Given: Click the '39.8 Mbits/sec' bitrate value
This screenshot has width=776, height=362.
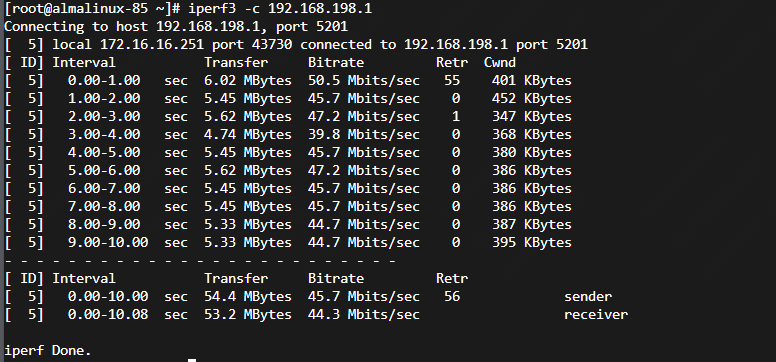Looking at the screenshot, I should coord(364,135).
